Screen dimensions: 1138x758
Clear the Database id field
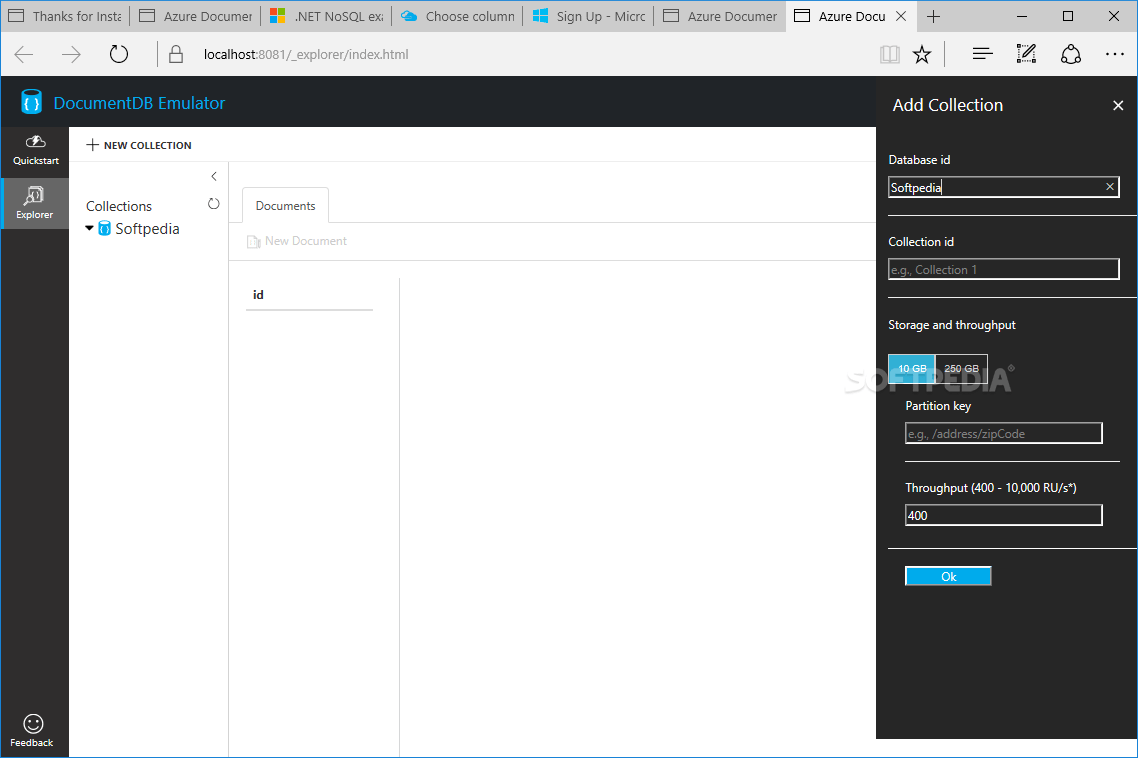[x=1110, y=187]
